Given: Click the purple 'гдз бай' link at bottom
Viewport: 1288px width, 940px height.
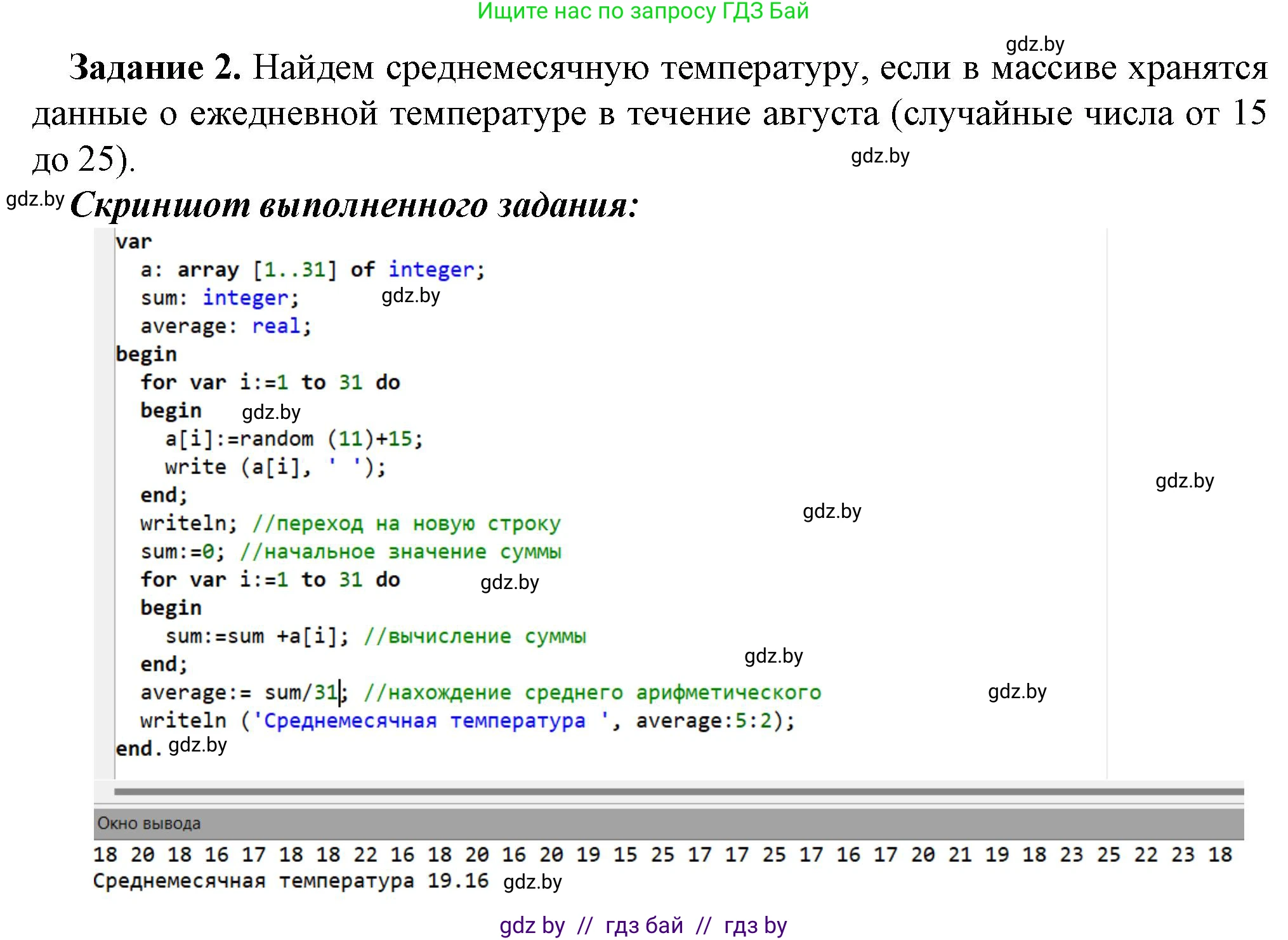Looking at the screenshot, I should [643, 925].
